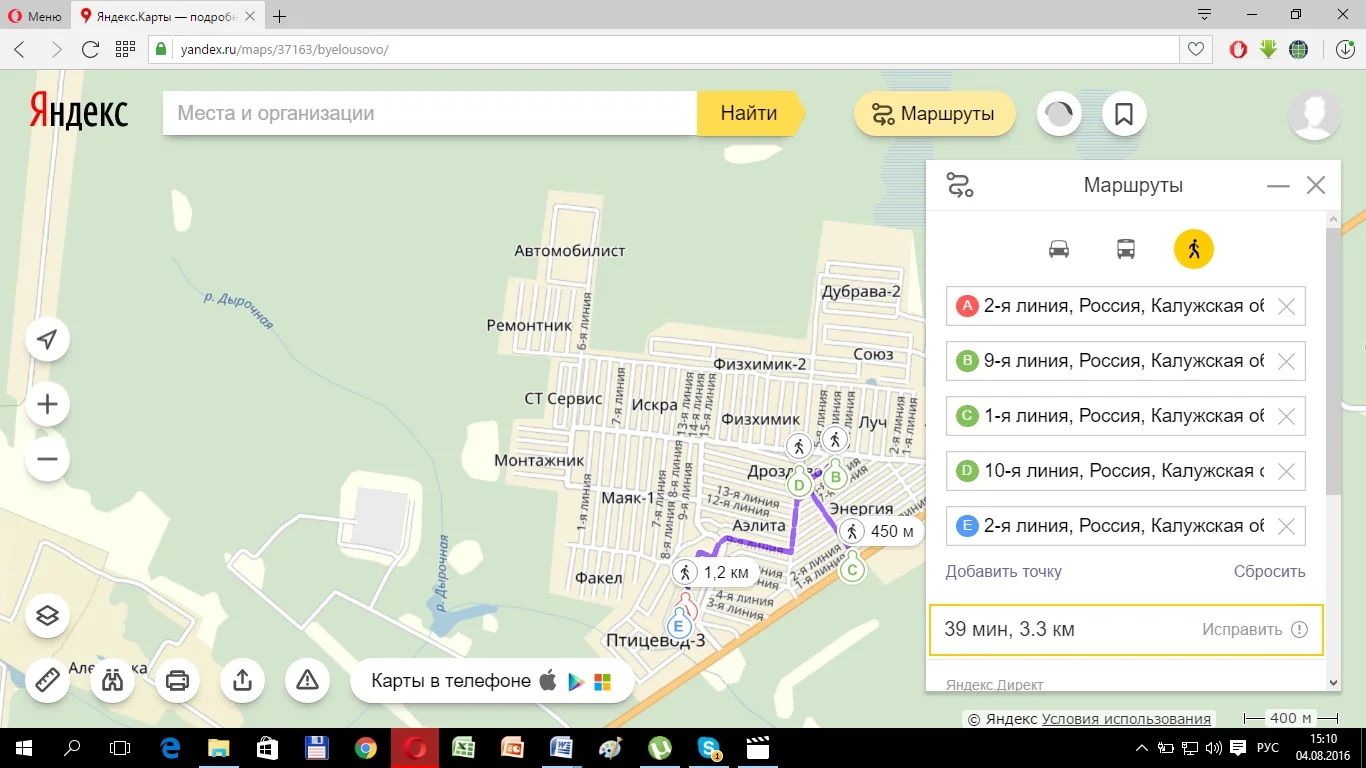
Task: Close the Маршруты panel
Action: [1316, 185]
